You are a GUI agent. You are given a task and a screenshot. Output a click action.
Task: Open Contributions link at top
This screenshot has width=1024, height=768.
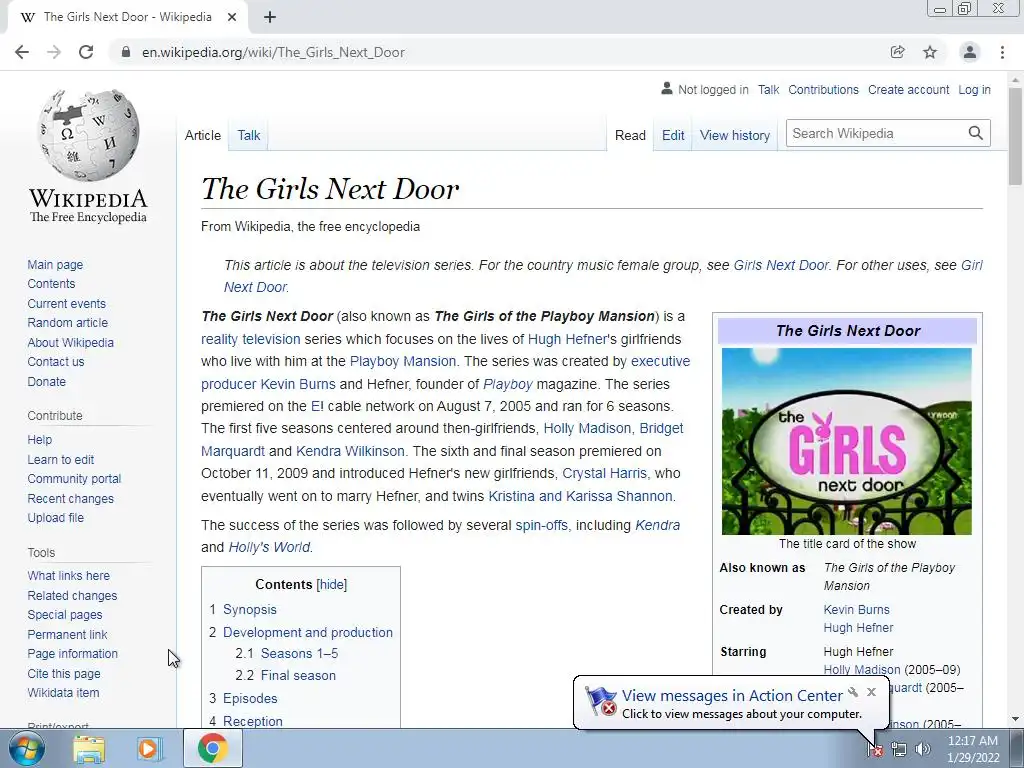click(x=823, y=89)
